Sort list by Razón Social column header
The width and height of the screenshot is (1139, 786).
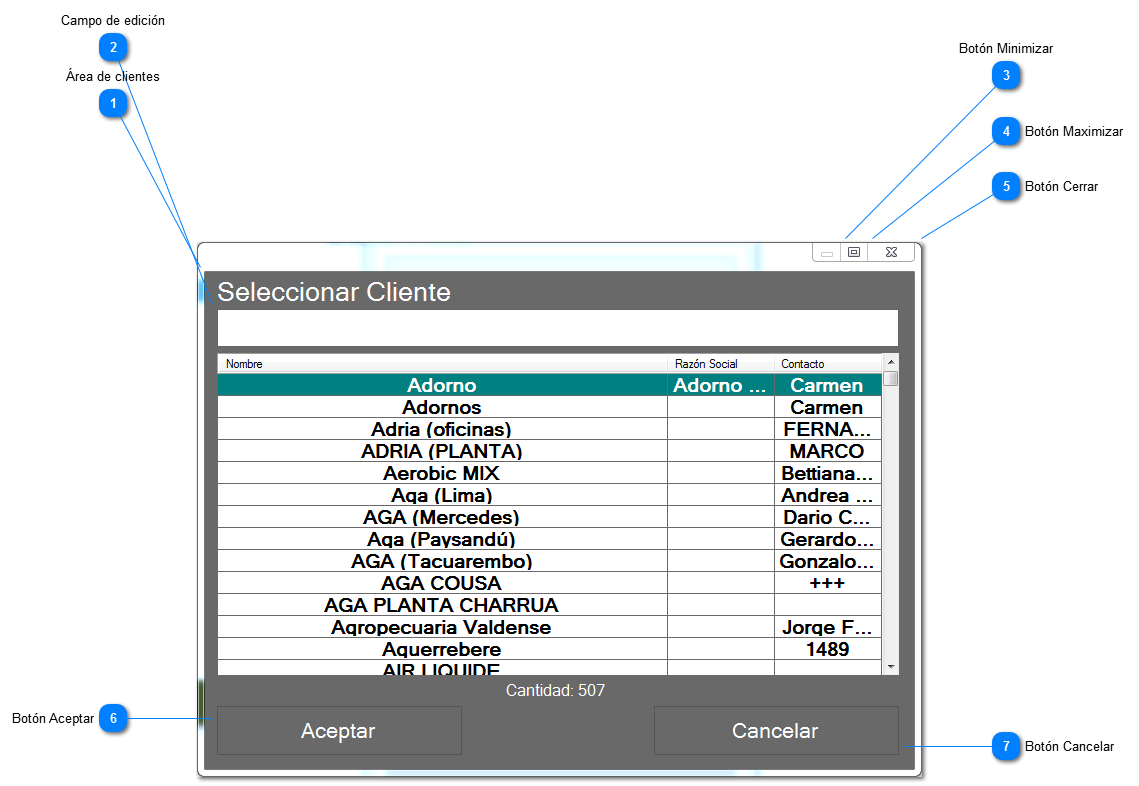pyautogui.click(x=720, y=364)
